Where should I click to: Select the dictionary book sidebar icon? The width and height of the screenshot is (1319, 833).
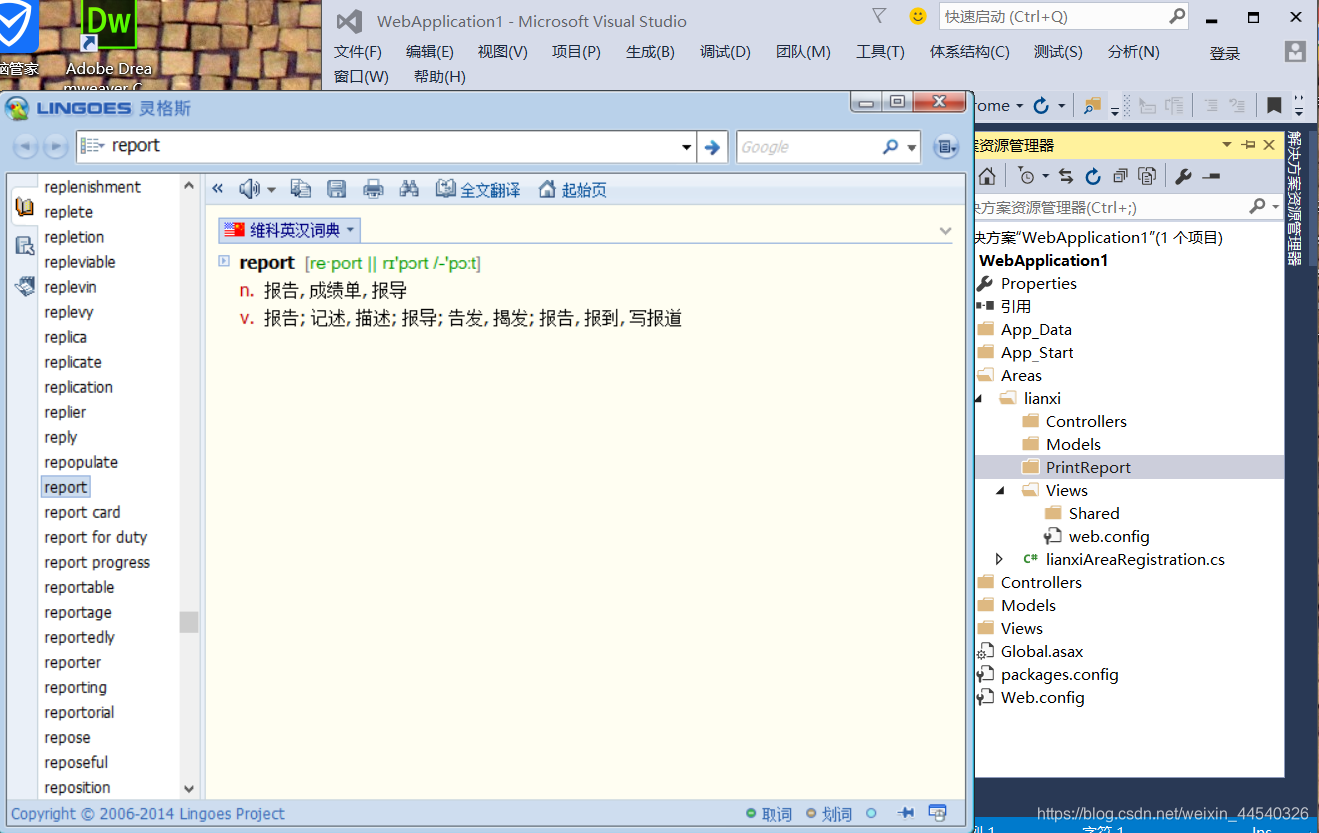tap(25, 207)
